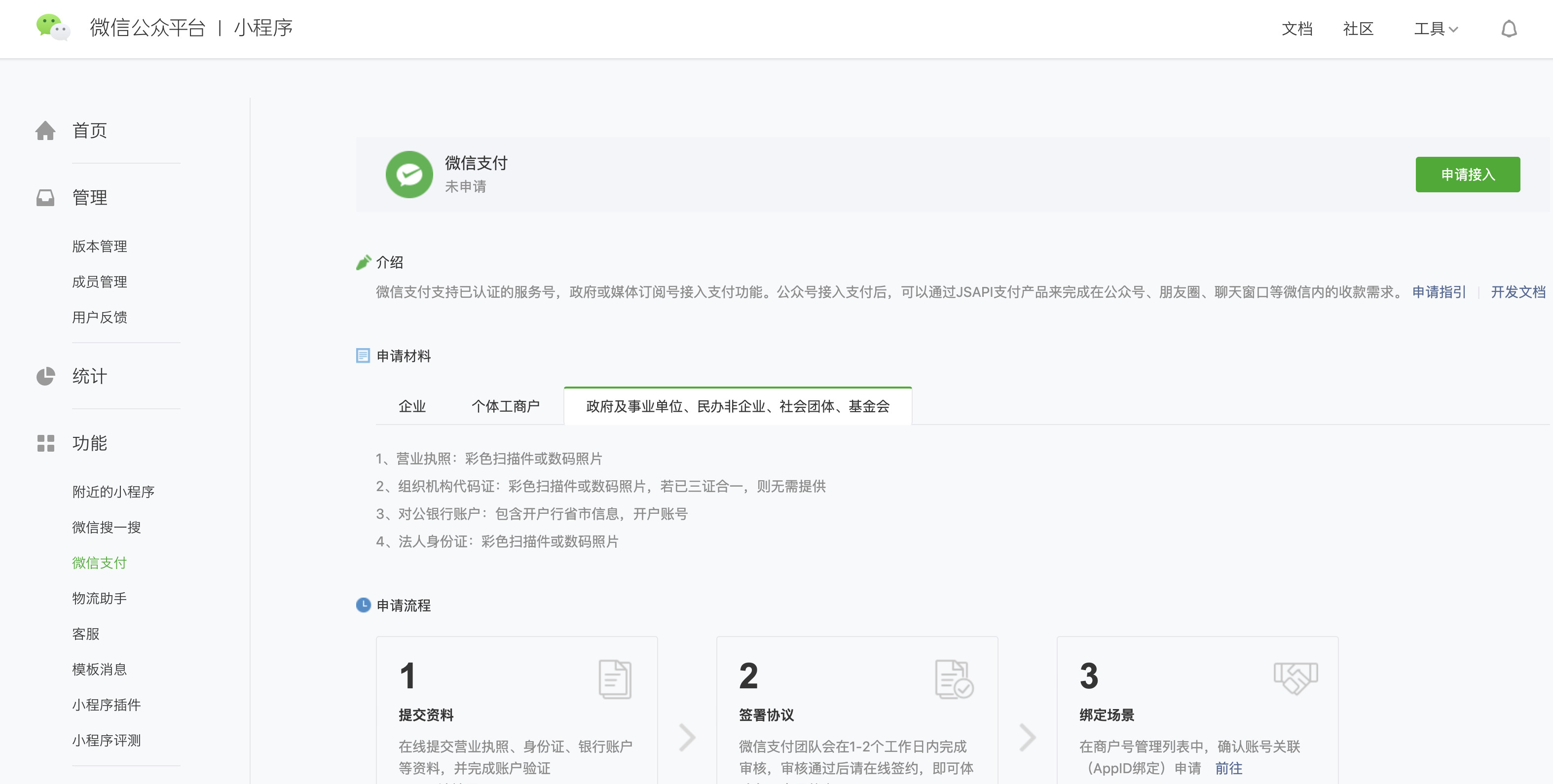Click arrow between steps 1 and 2
Screen dimensions: 1553x784
(x=687, y=738)
